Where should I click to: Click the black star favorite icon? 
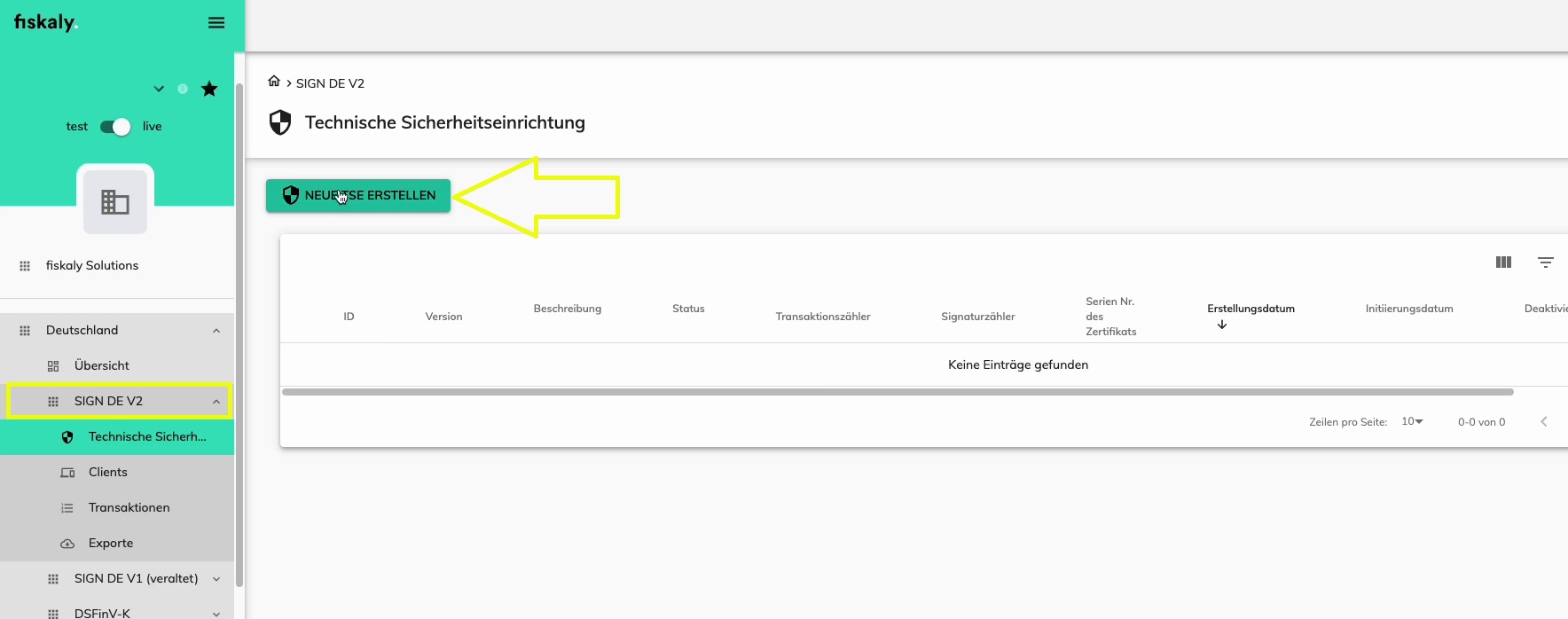pyautogui.click(x=209, y=89)
